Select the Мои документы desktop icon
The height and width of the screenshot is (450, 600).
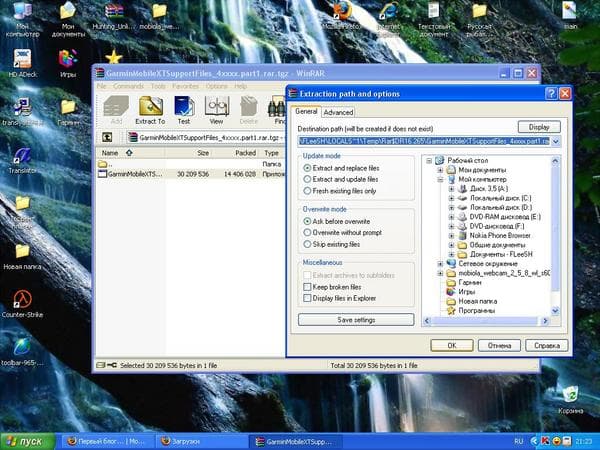(x=68, y=19)
